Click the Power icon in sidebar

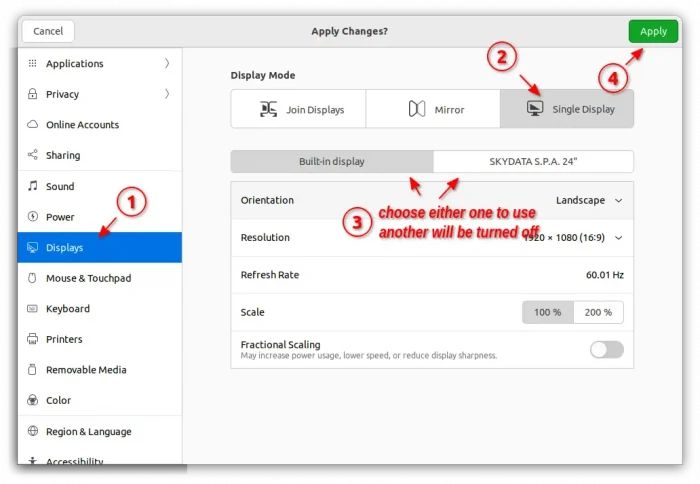click(x=33, y=217)
